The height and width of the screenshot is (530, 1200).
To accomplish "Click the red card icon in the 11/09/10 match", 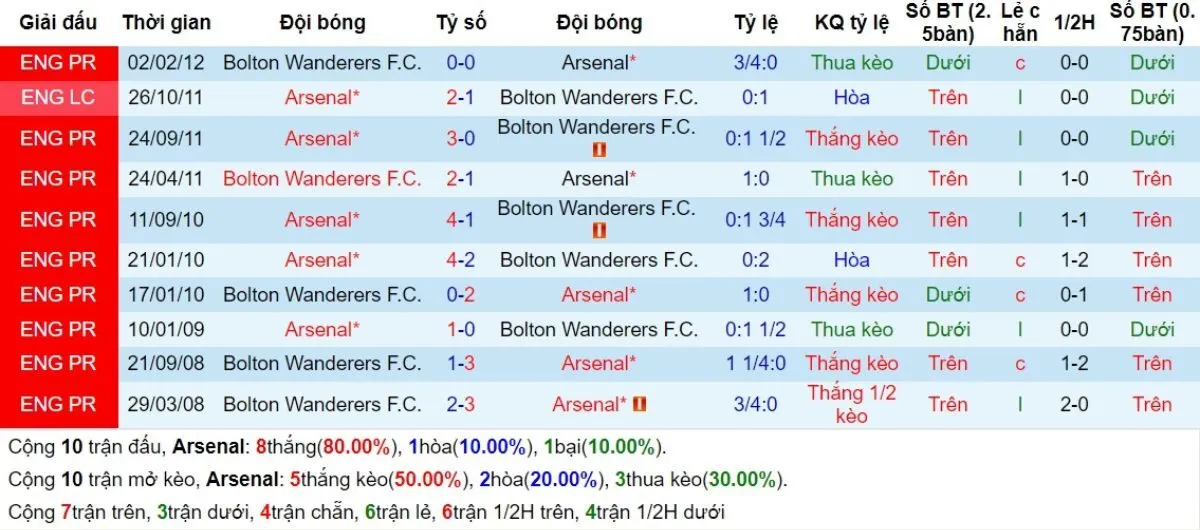I will [x=599, y=231].
